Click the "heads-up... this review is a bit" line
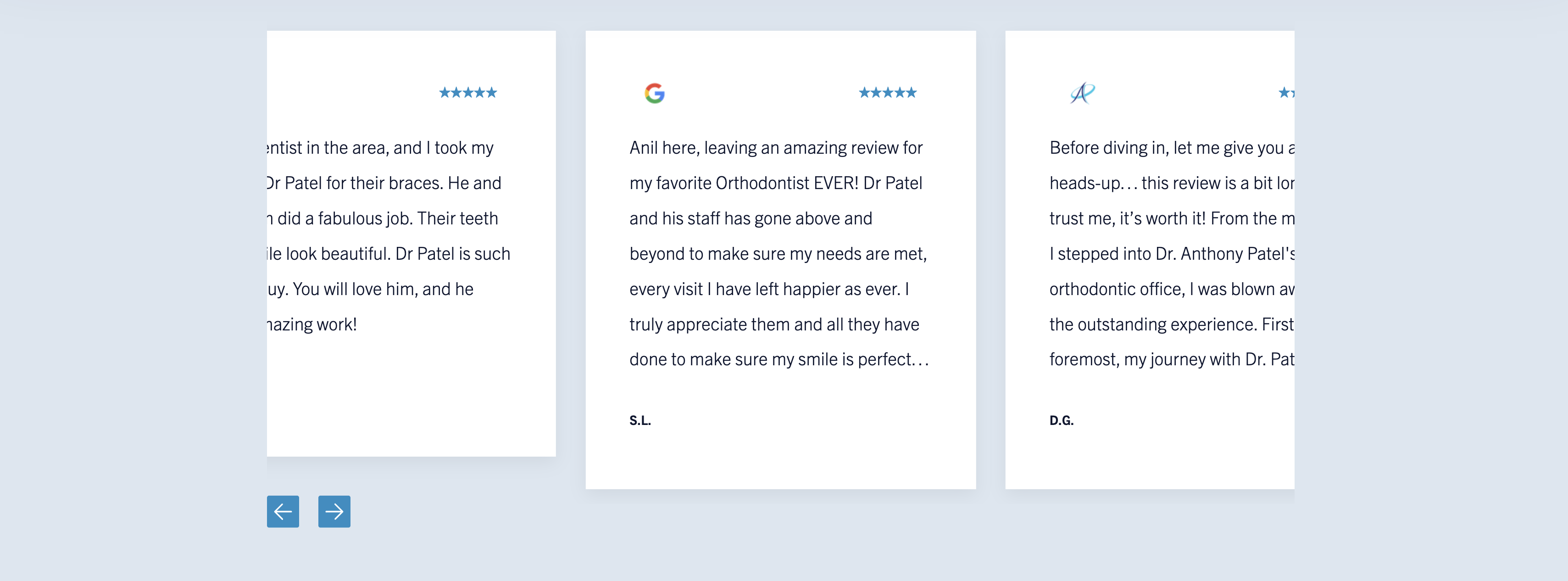1568x581 pixels. click(x=1171, y=183)
